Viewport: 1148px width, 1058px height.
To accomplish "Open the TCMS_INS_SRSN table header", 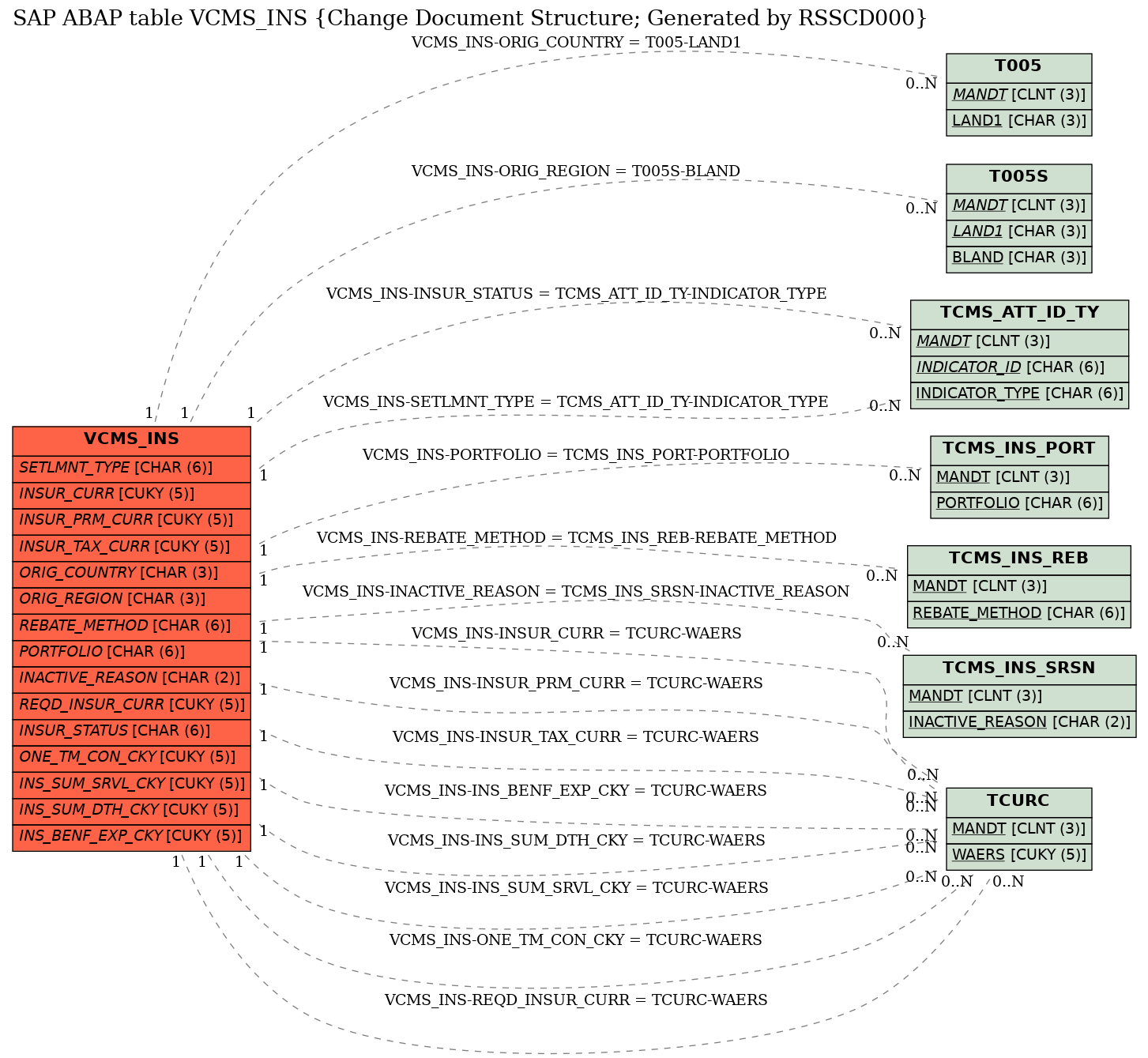I will [x=1019, y=670].
